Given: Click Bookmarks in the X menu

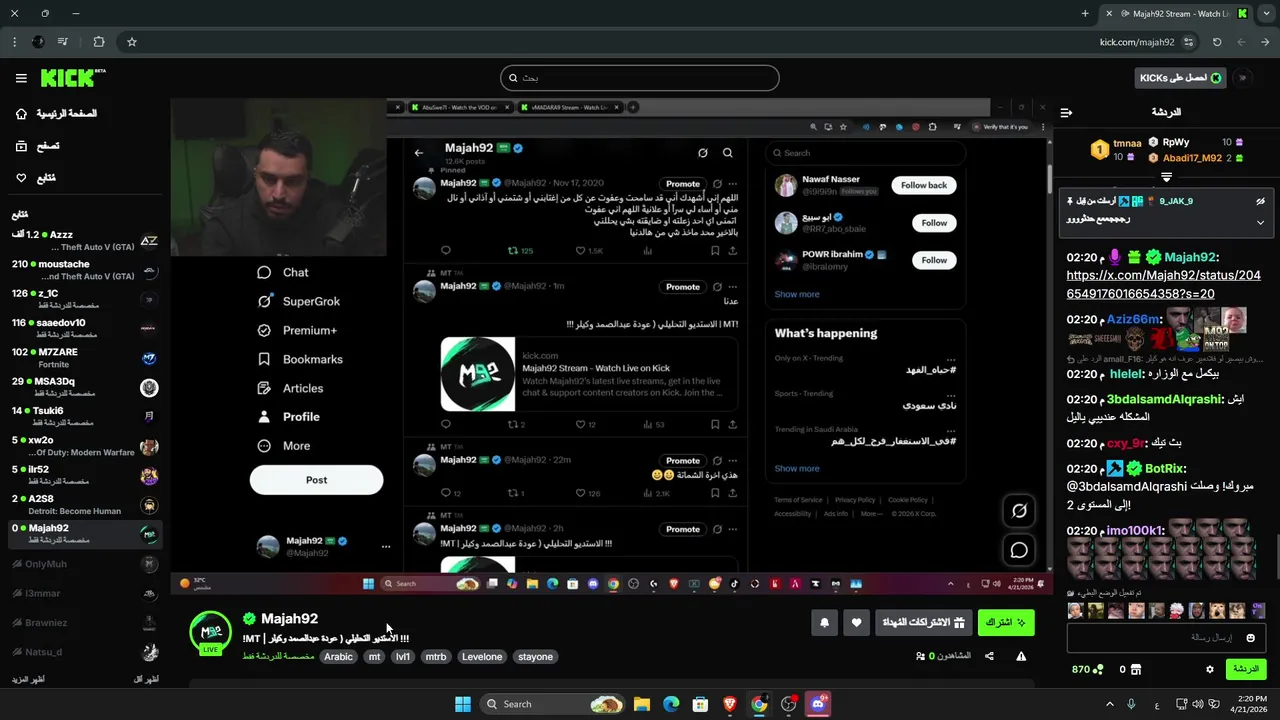Looking at the screenshot, I should [300, 359].
